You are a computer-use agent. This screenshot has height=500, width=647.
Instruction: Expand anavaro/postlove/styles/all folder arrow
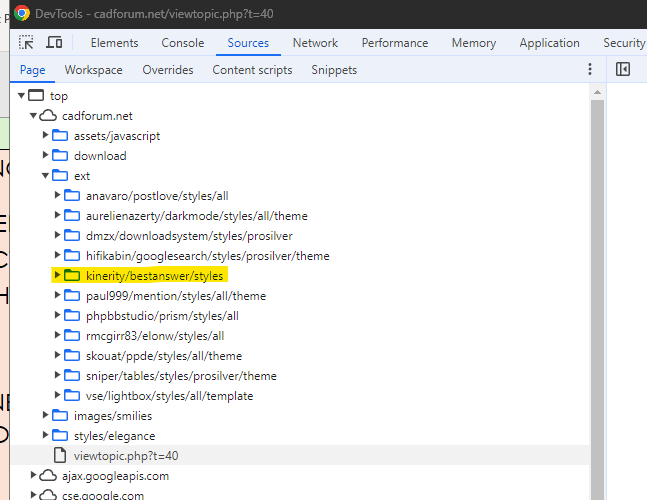pyautogui.click(x=57, y=195)
